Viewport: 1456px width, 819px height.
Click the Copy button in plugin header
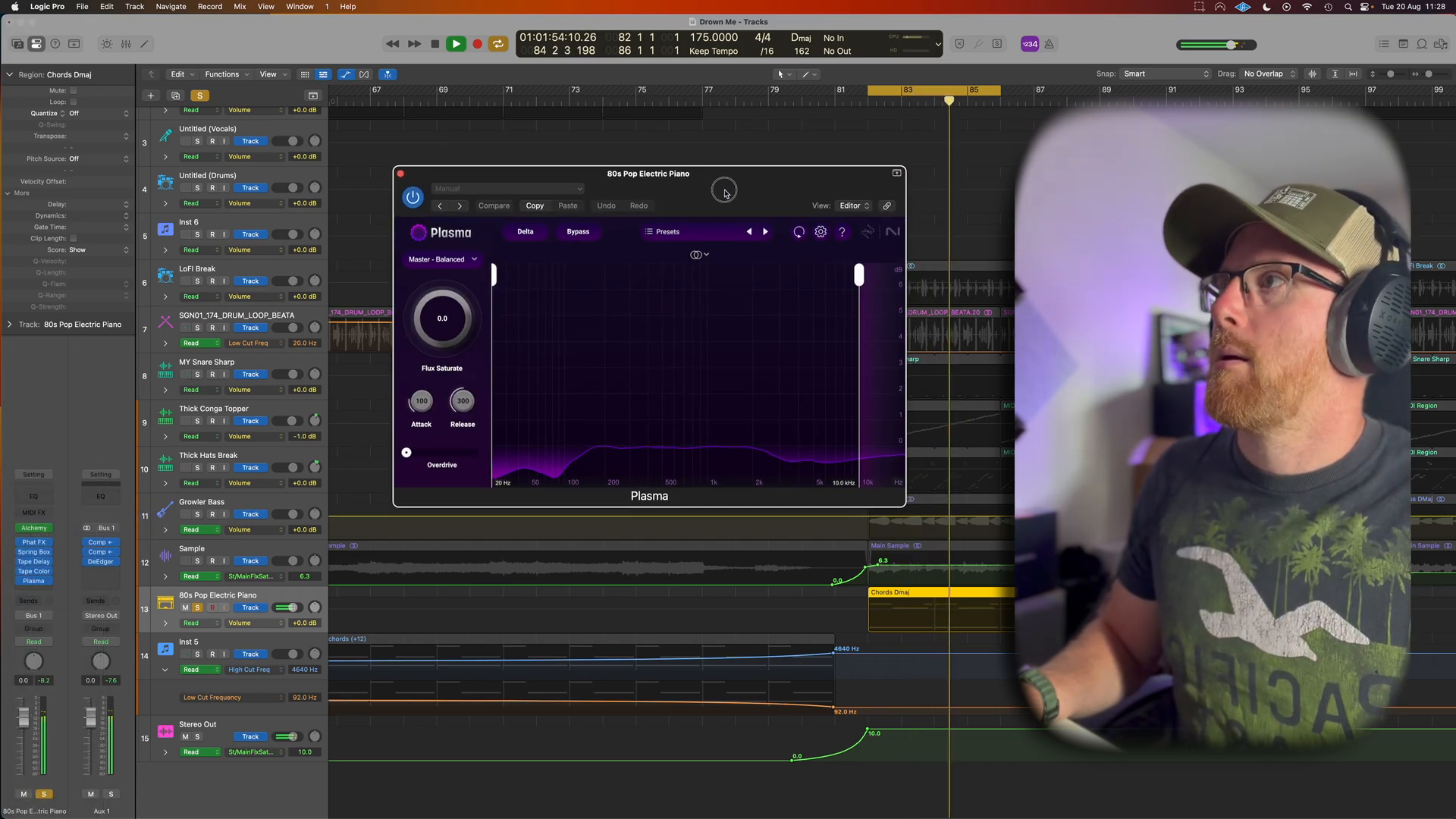[535, 206]
